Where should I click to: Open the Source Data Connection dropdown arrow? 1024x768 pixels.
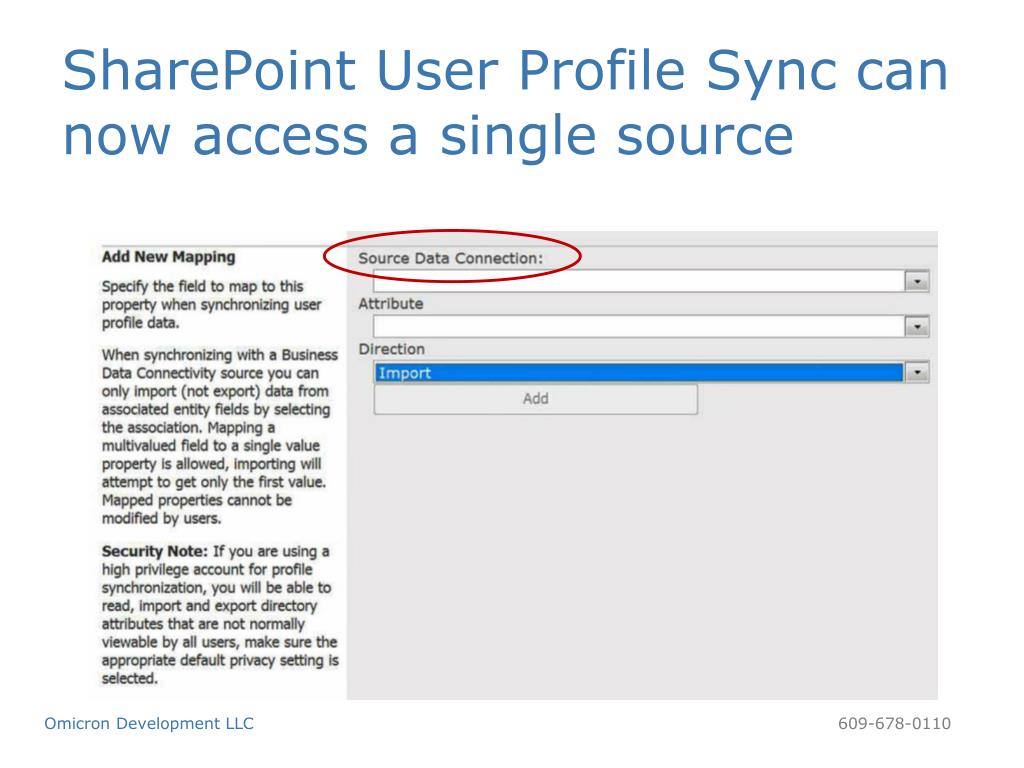[917, 281]
